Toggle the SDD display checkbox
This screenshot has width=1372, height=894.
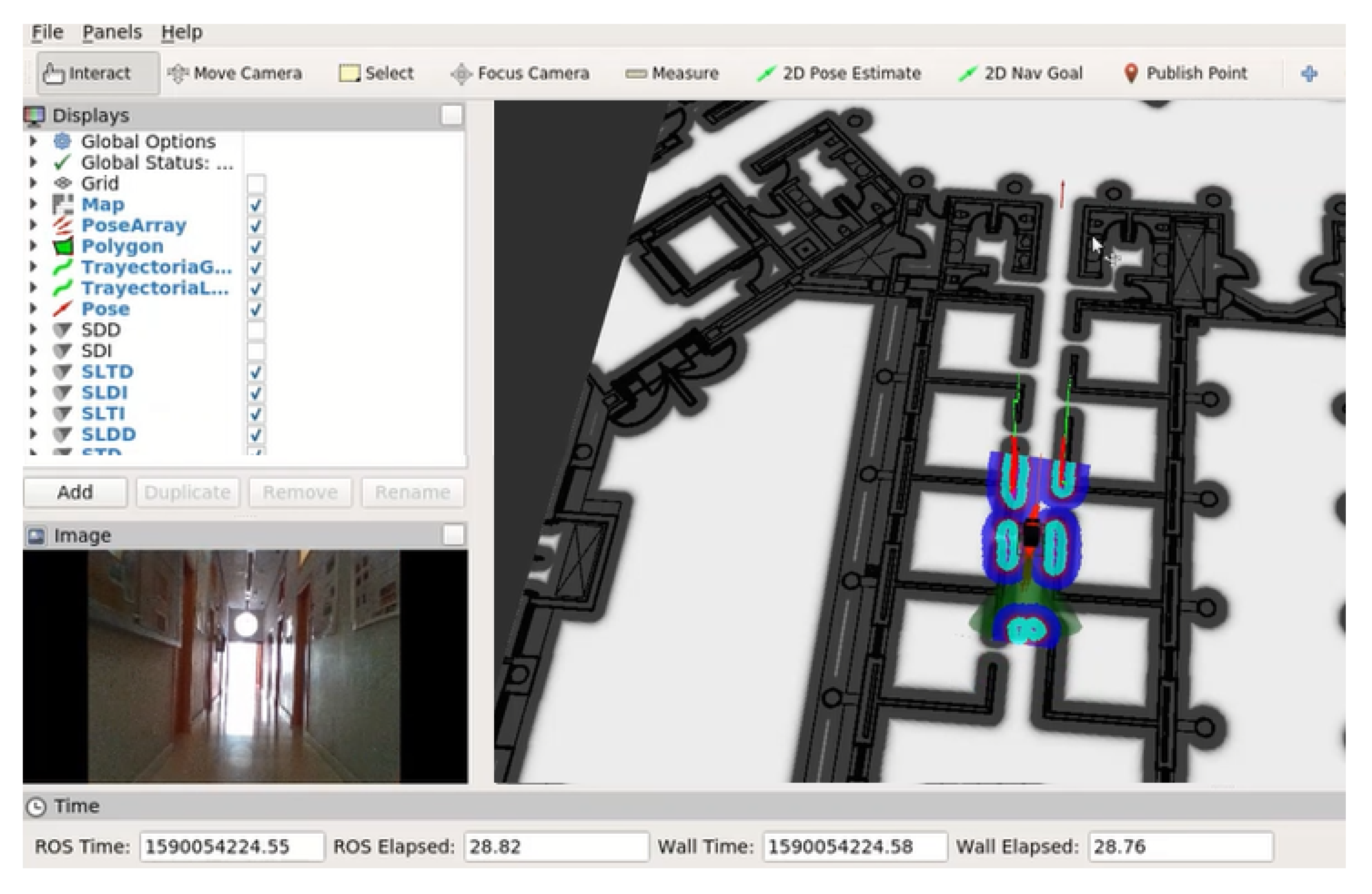click(x=256, y=330)
